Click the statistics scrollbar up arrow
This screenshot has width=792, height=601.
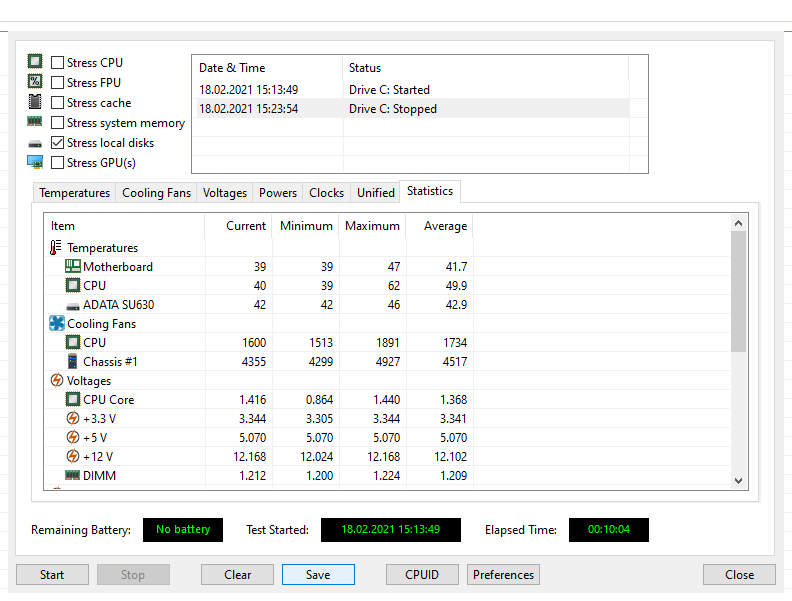pyautogui.click(x=738, y=223)
